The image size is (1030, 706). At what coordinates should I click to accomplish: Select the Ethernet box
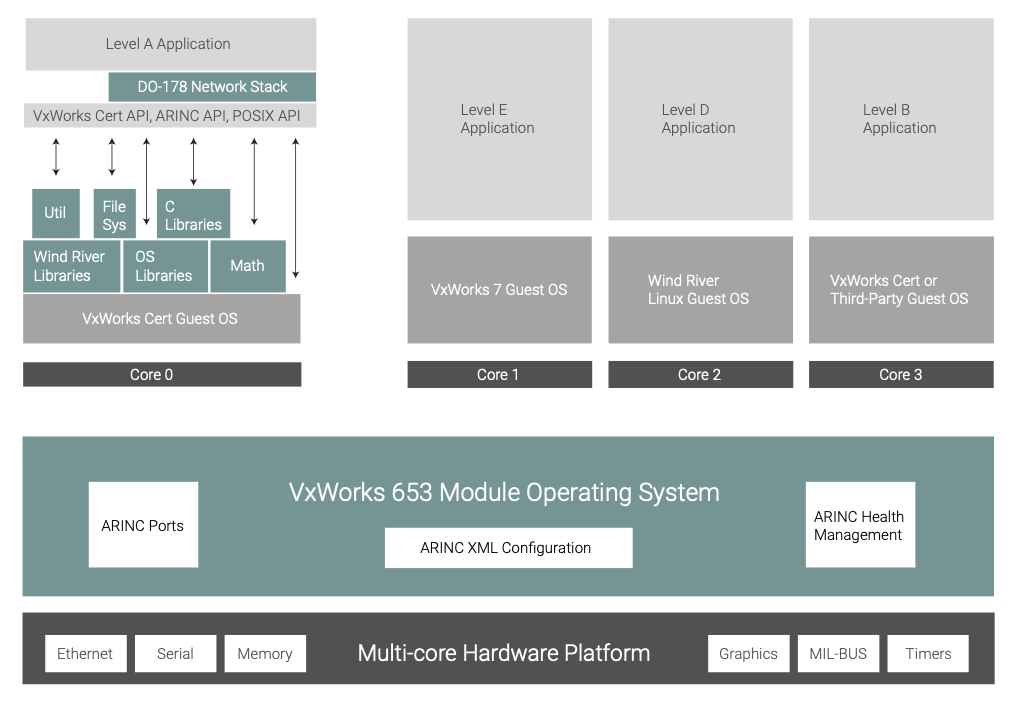tap(85, 653)
